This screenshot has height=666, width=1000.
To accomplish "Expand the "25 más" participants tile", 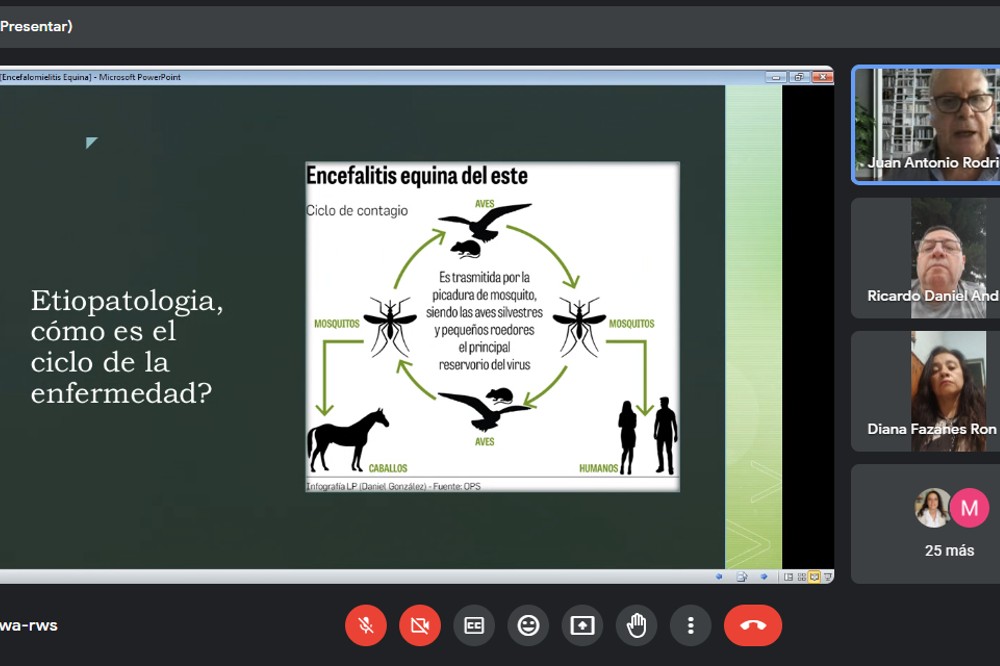I will [925, 524].
